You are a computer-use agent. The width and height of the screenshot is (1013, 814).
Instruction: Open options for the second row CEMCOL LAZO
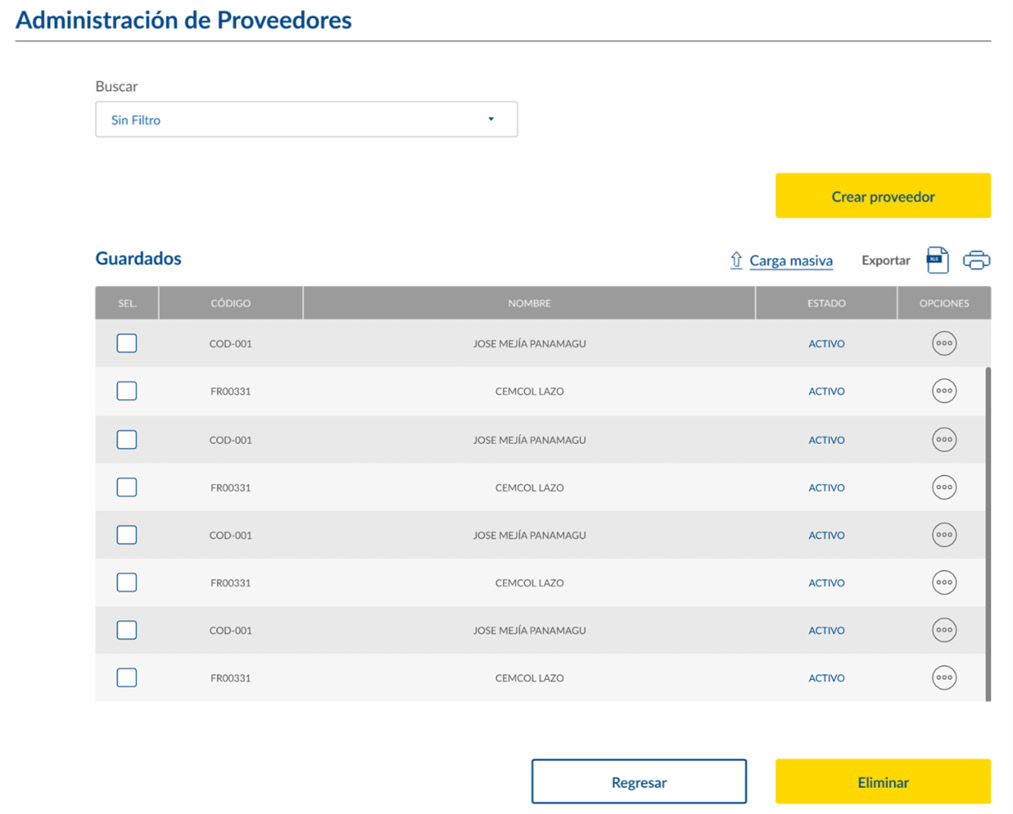[944, 392]
